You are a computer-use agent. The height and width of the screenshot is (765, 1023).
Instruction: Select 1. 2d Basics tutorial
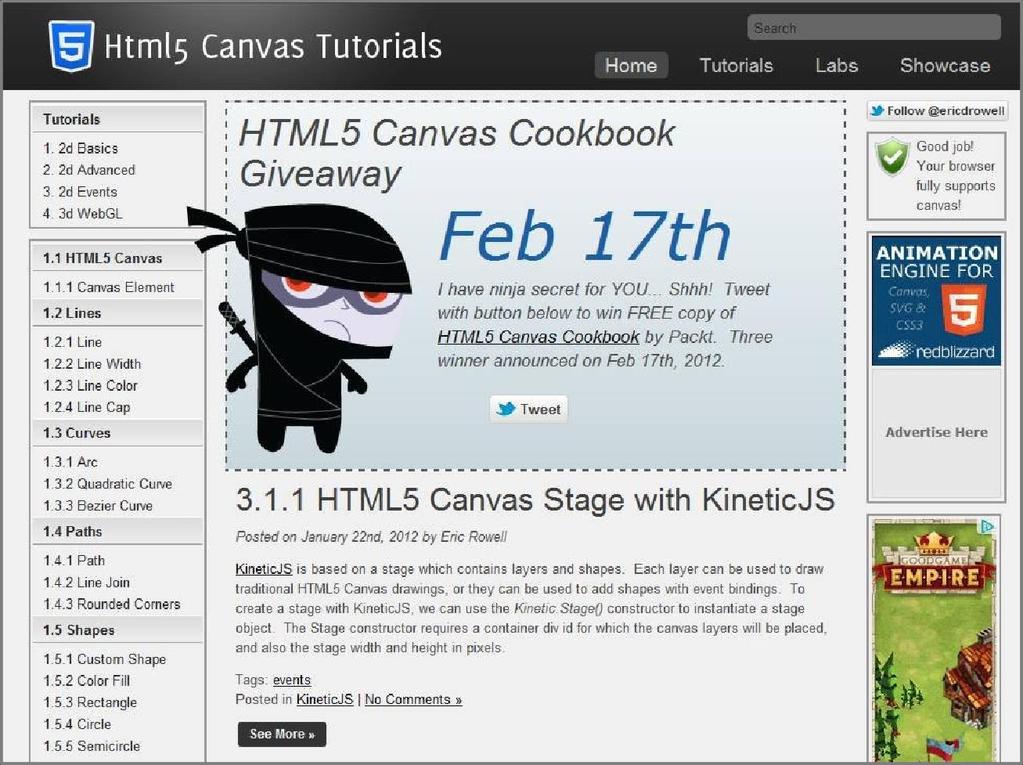(80, 148)
